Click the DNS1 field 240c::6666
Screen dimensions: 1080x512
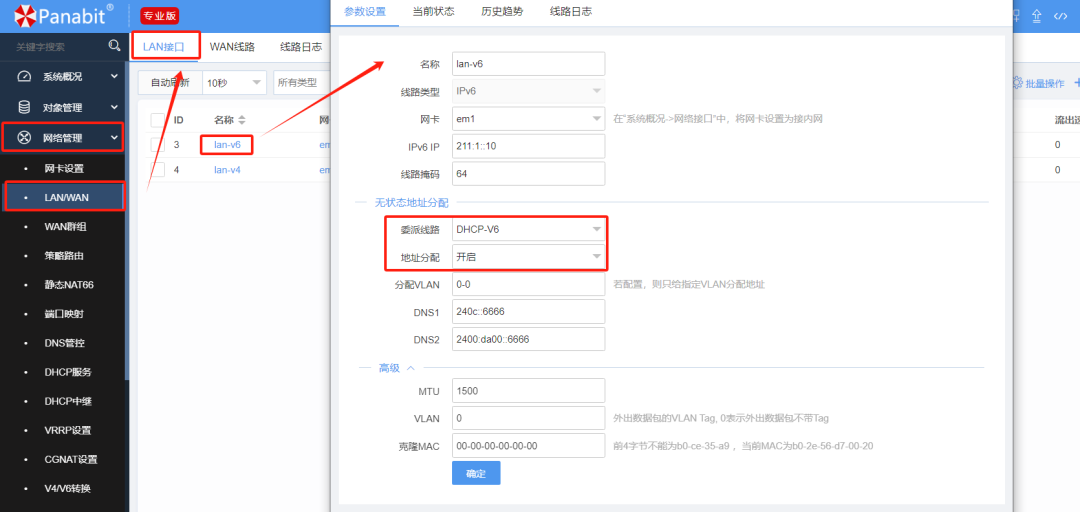pyautogui.click(x=528, y=311)
